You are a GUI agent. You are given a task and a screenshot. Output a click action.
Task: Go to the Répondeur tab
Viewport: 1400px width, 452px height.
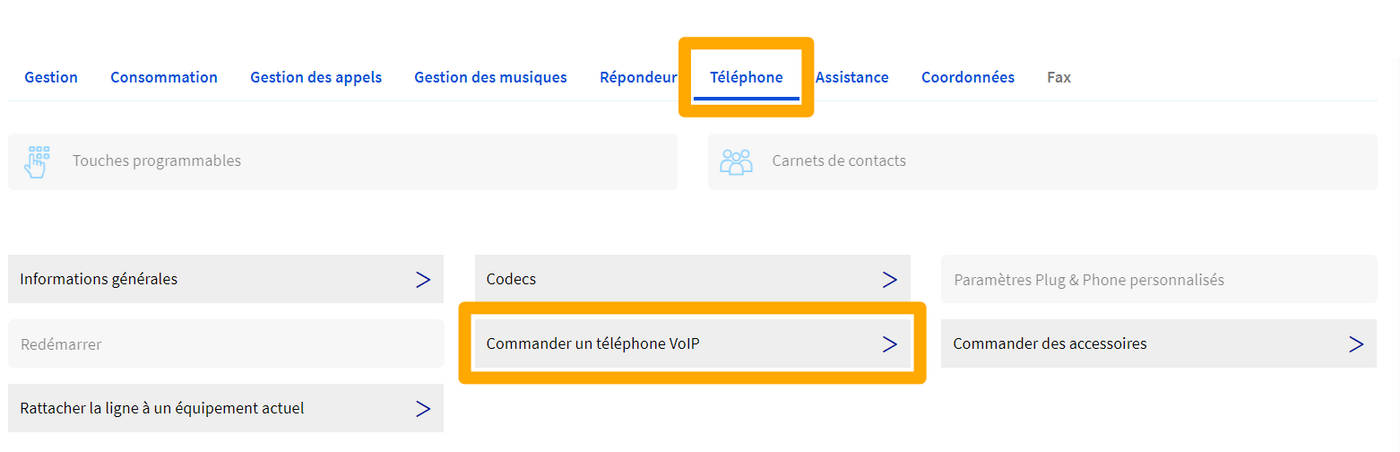tap(638, 77)
